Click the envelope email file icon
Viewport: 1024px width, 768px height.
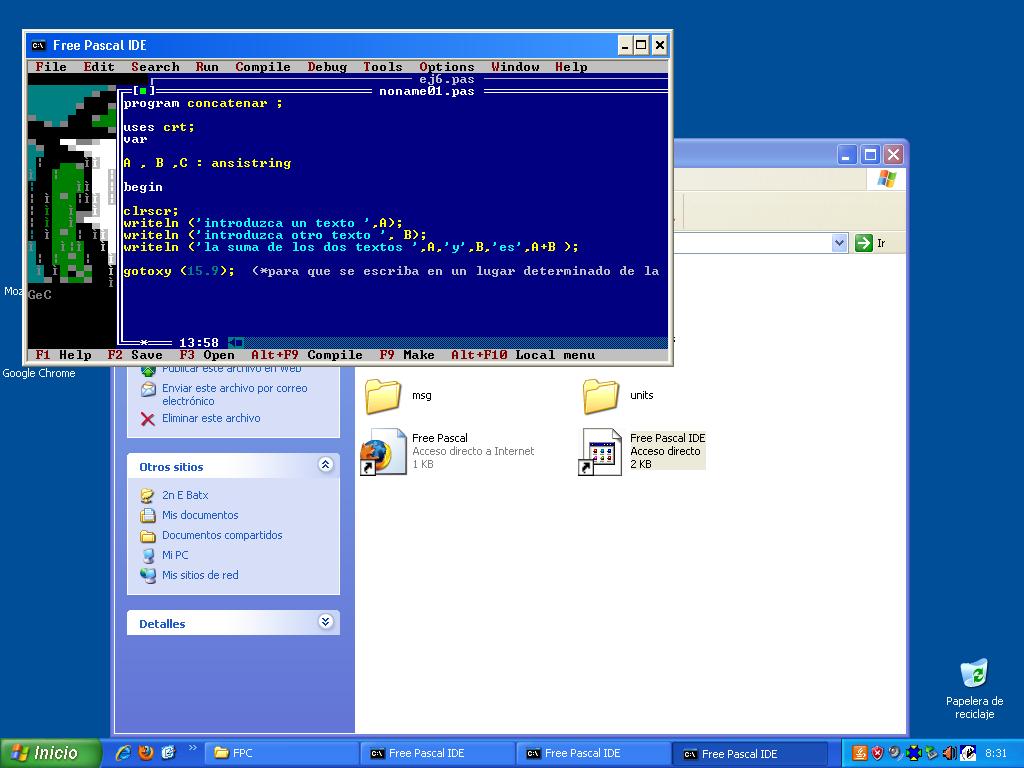point(148,390)
